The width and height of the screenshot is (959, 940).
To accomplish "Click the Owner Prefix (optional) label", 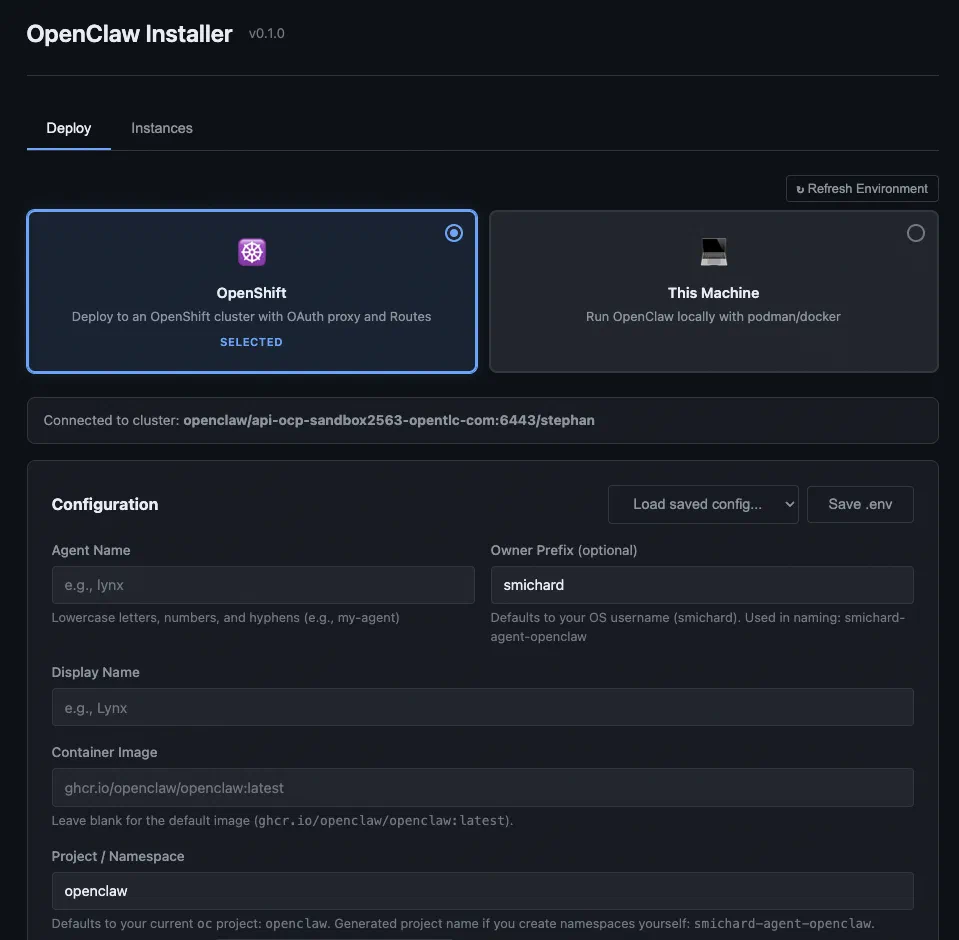I will (x=563, y=550).
